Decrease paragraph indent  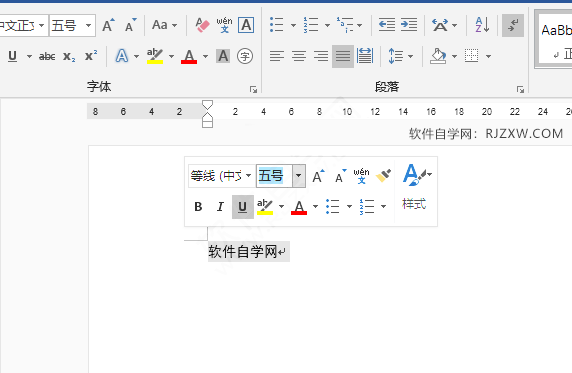tap(387, 25)
